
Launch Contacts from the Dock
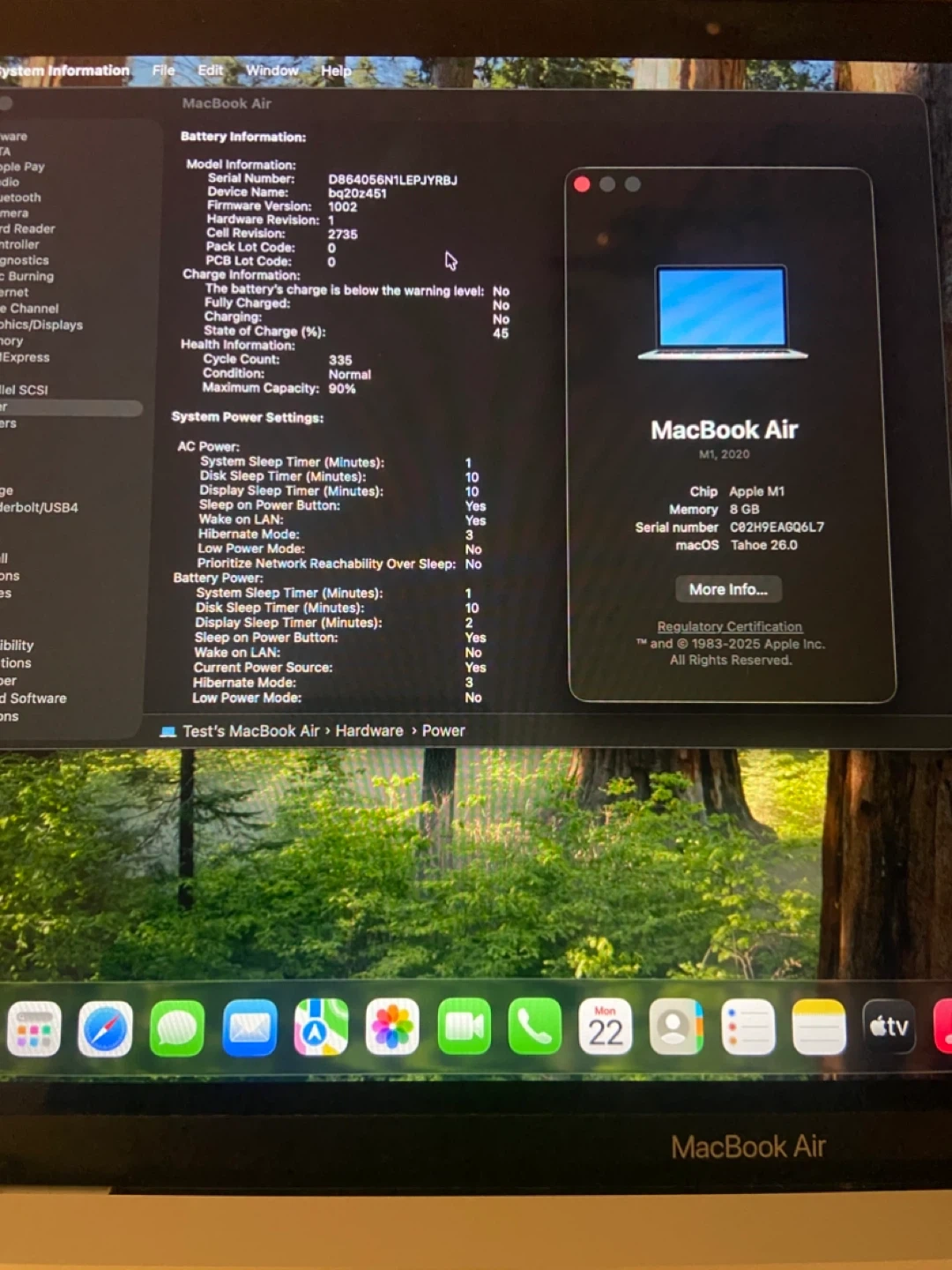click(x=676, y=1027)
